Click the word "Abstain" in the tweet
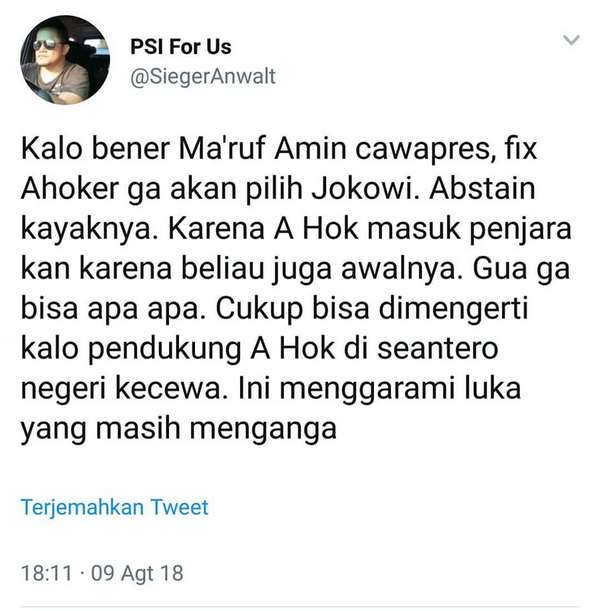 (482, 189)
